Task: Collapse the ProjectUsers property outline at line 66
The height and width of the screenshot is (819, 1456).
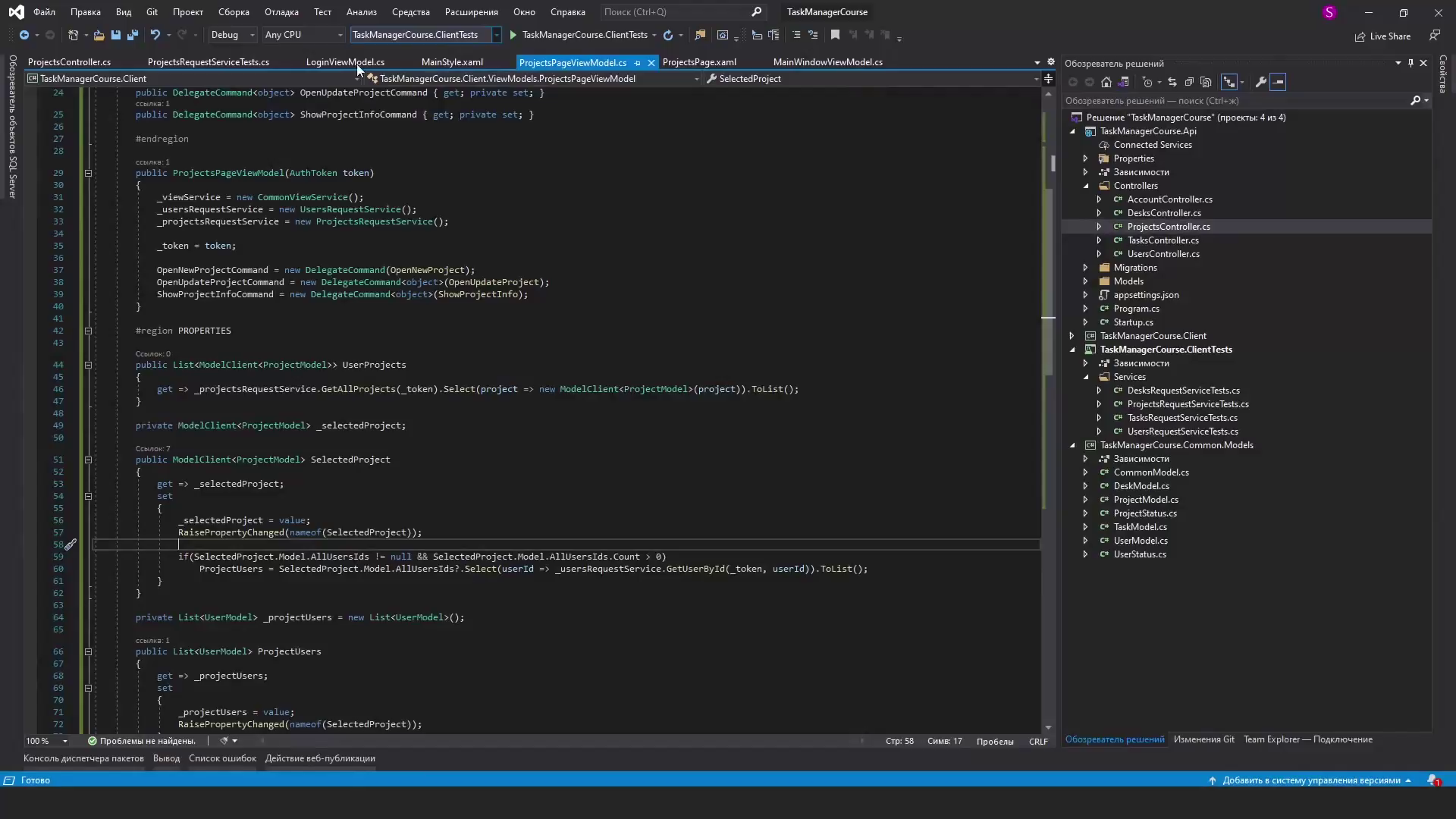Action: (88, 651)
